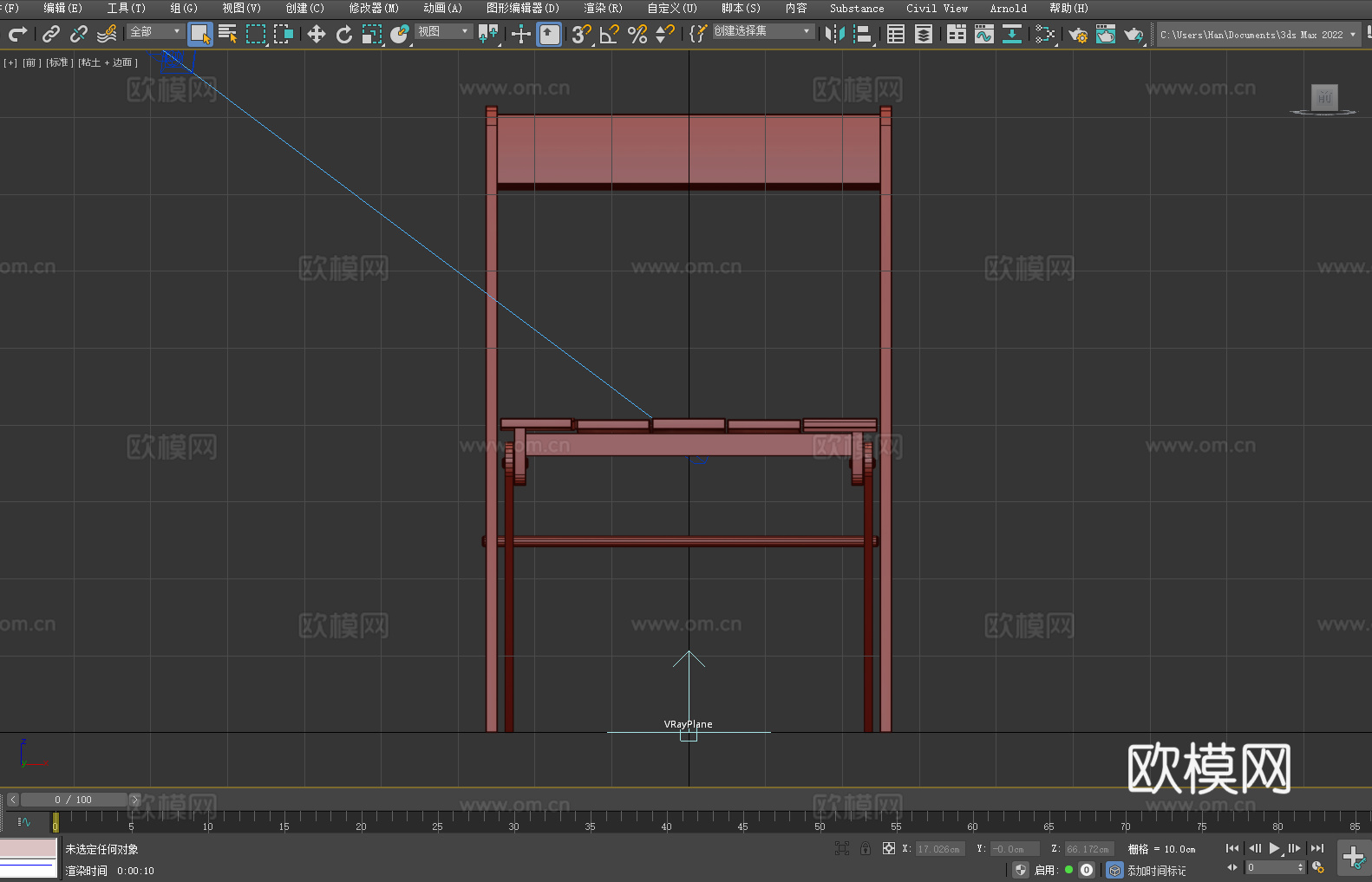Click the ViewCube front face
The height and width of the screenshot is (882, 1372).
[1324, 96]
